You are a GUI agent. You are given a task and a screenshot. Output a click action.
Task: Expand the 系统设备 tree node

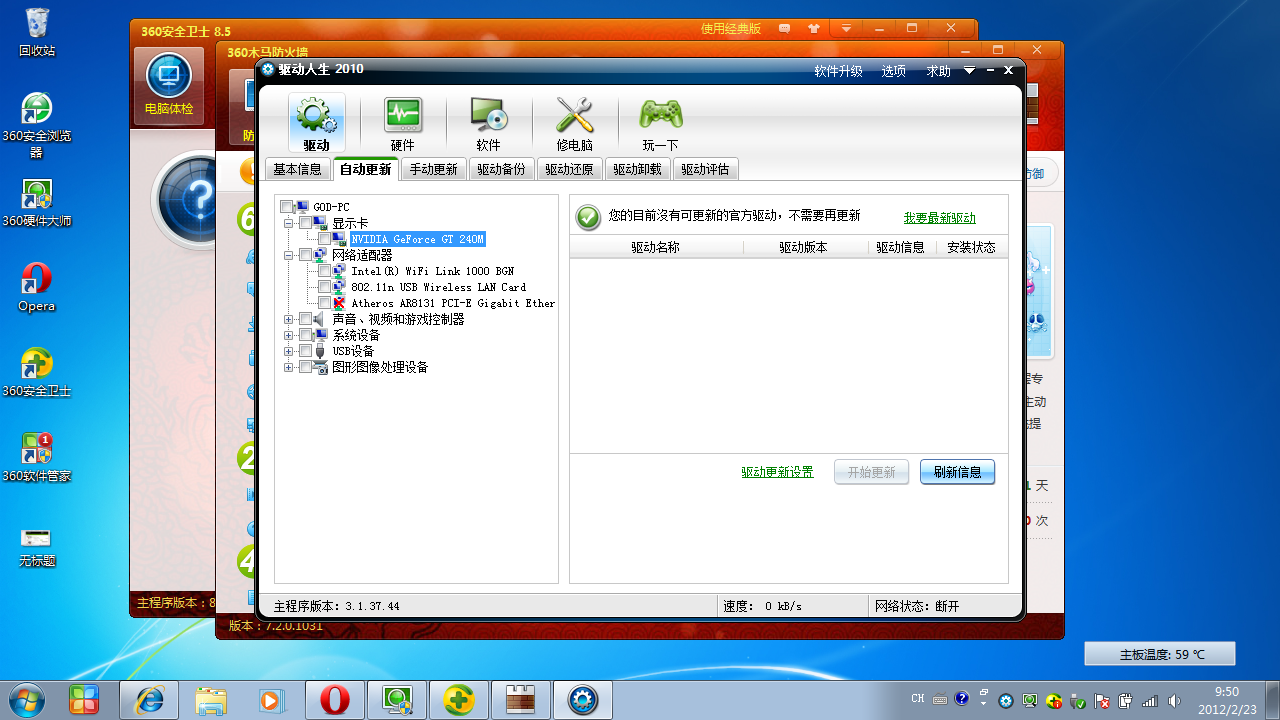(289, 335)
